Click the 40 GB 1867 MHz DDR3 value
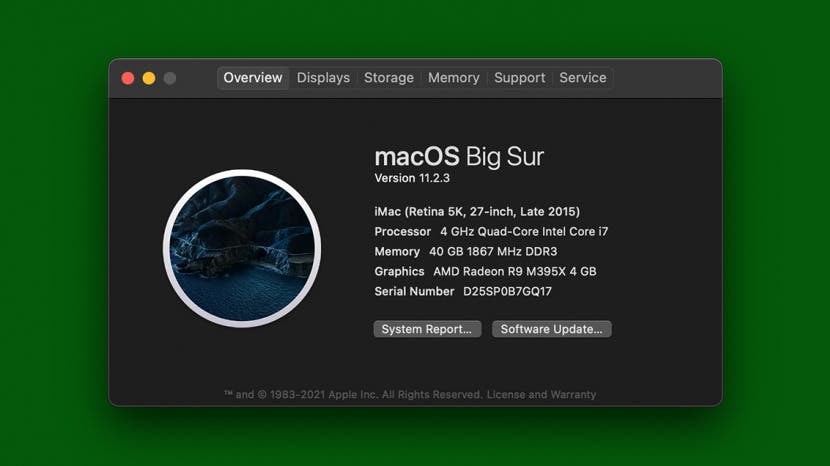The image size is (830, 466). 493,252
